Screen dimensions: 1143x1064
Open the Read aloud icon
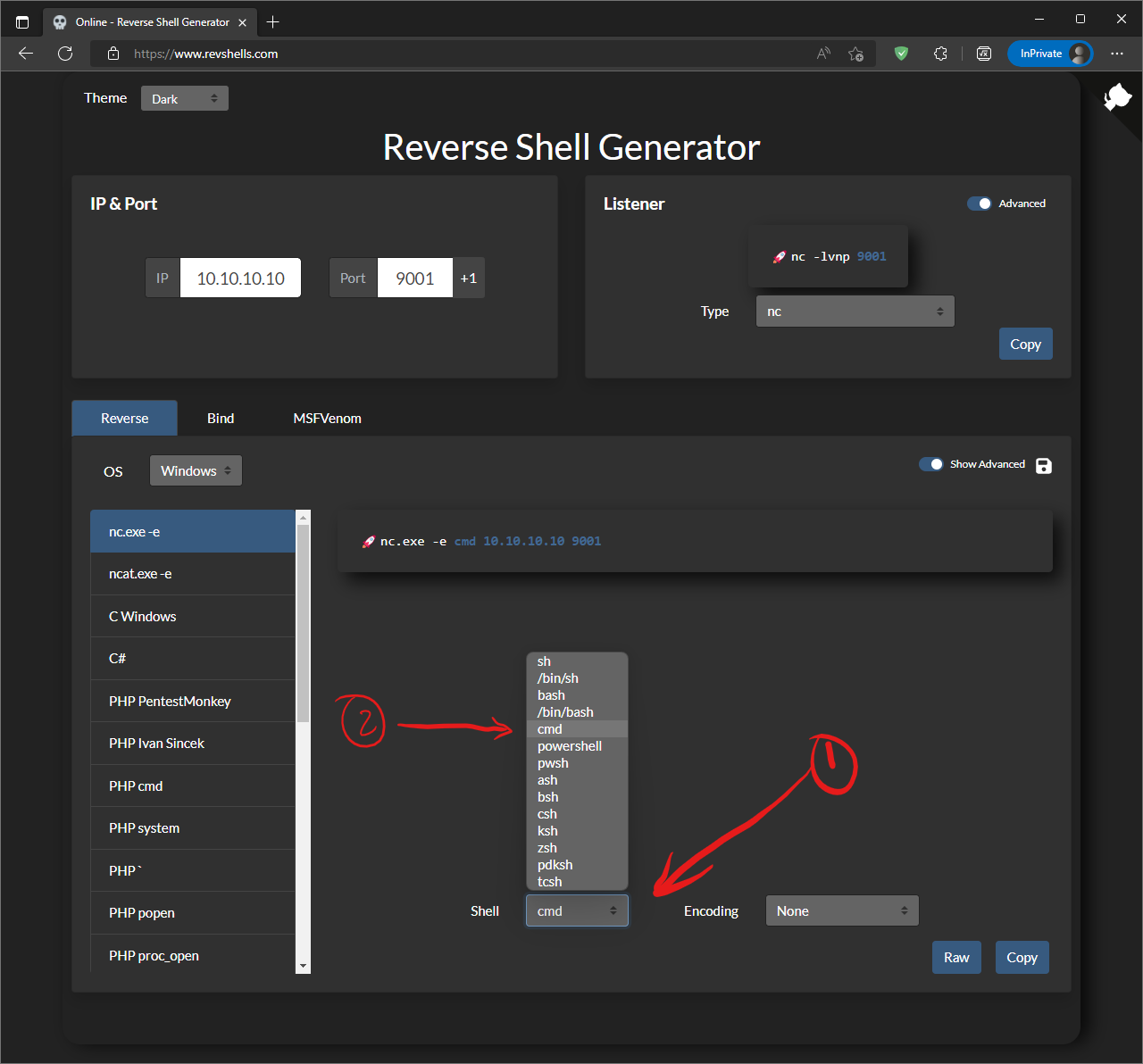click(823, 54)
